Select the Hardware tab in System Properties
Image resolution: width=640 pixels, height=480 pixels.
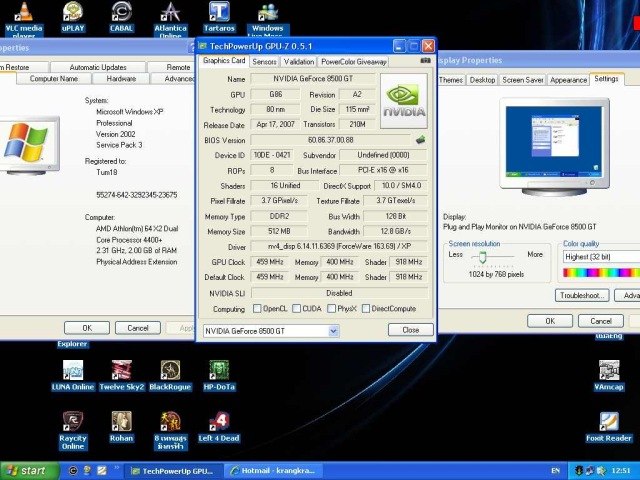121,79
